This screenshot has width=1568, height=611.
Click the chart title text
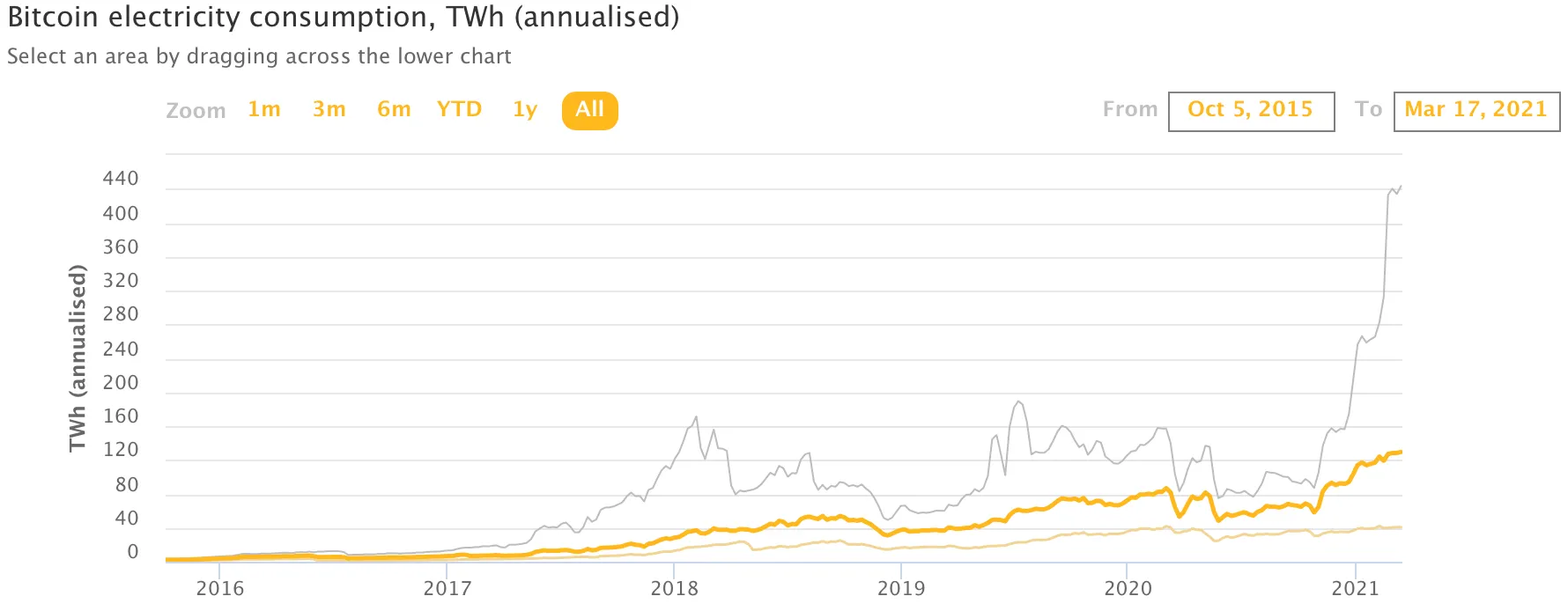click(342, 17)
